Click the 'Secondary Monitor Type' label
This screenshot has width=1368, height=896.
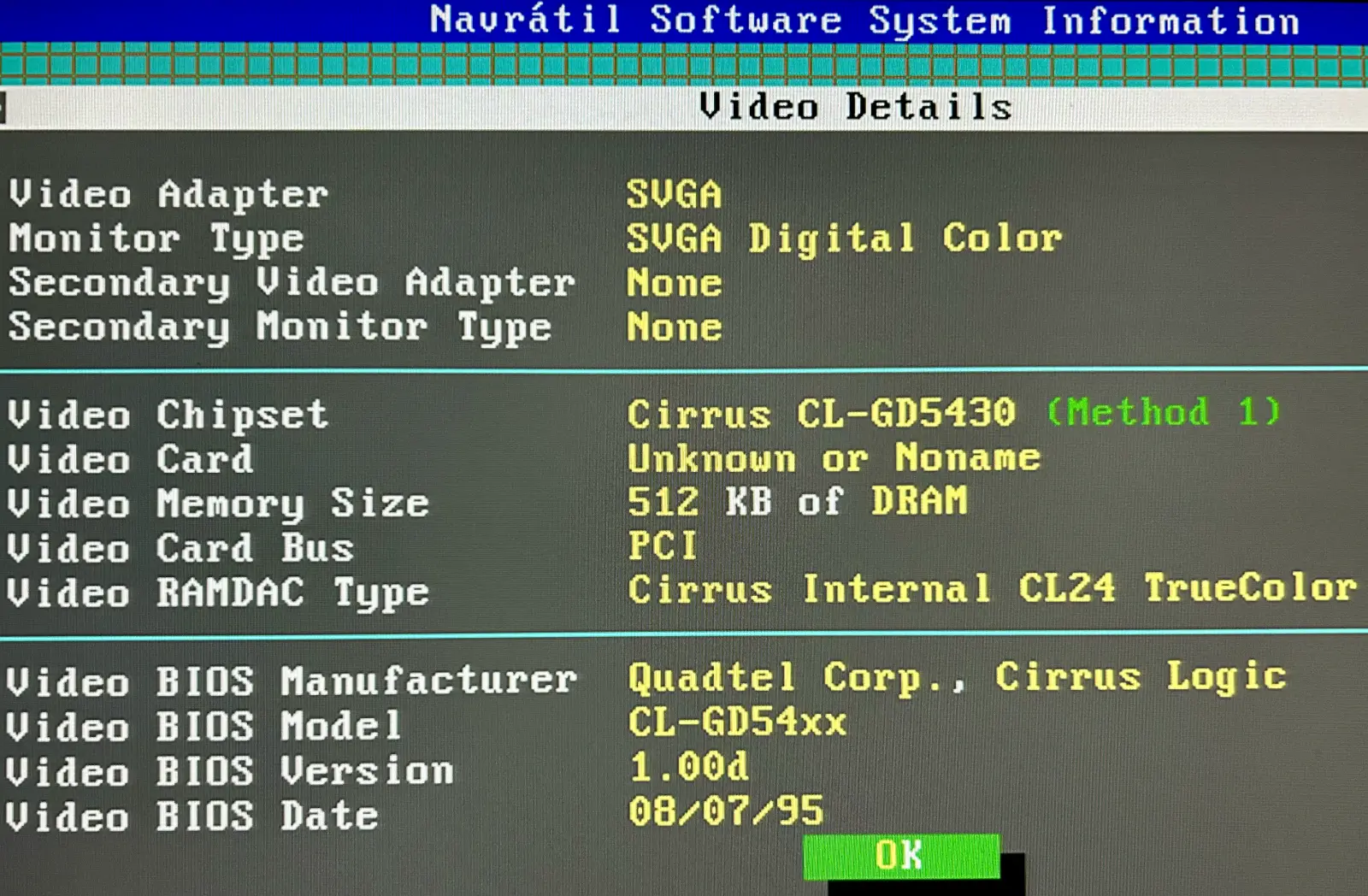point(280,327)
